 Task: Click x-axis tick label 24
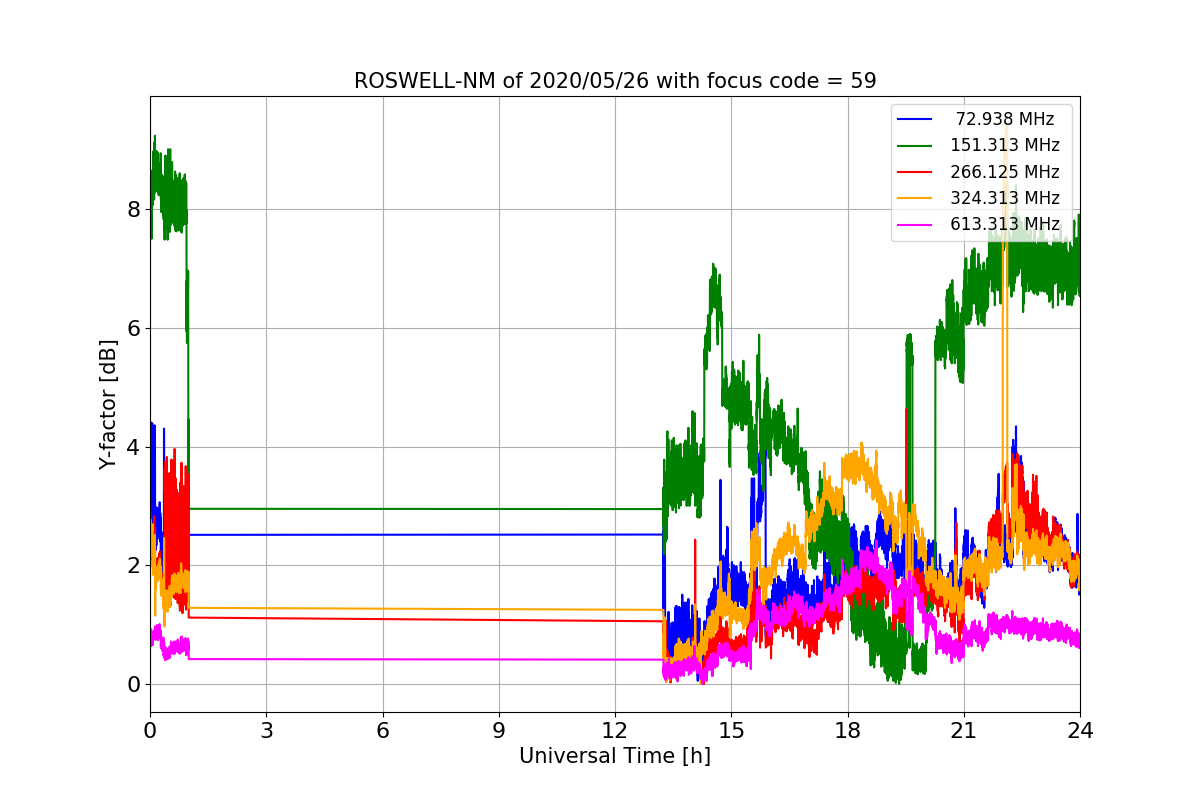pos(1080,730)
